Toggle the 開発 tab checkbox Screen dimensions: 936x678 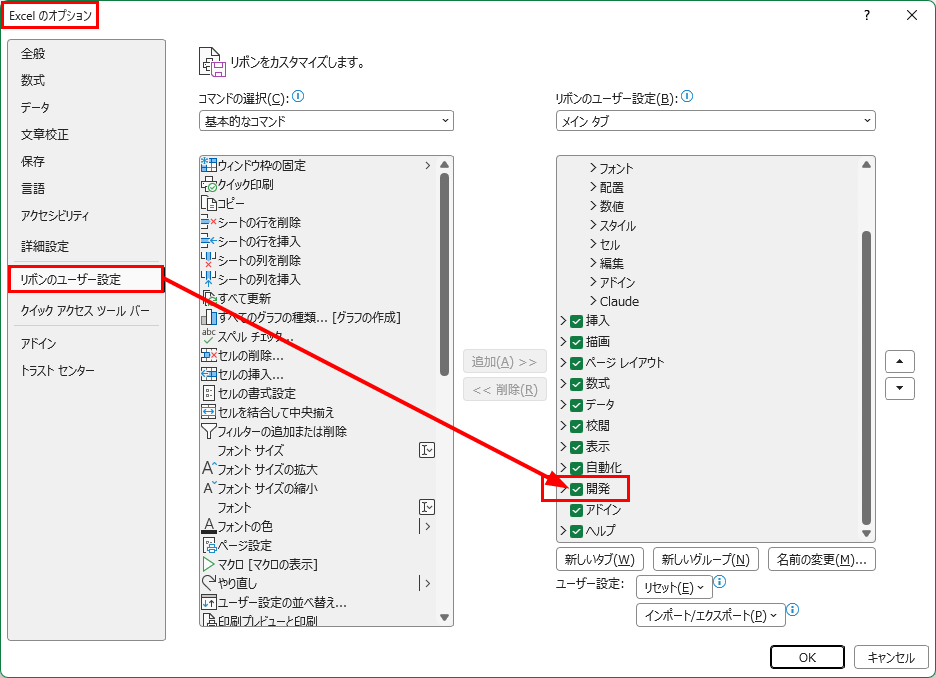point(576,489)
